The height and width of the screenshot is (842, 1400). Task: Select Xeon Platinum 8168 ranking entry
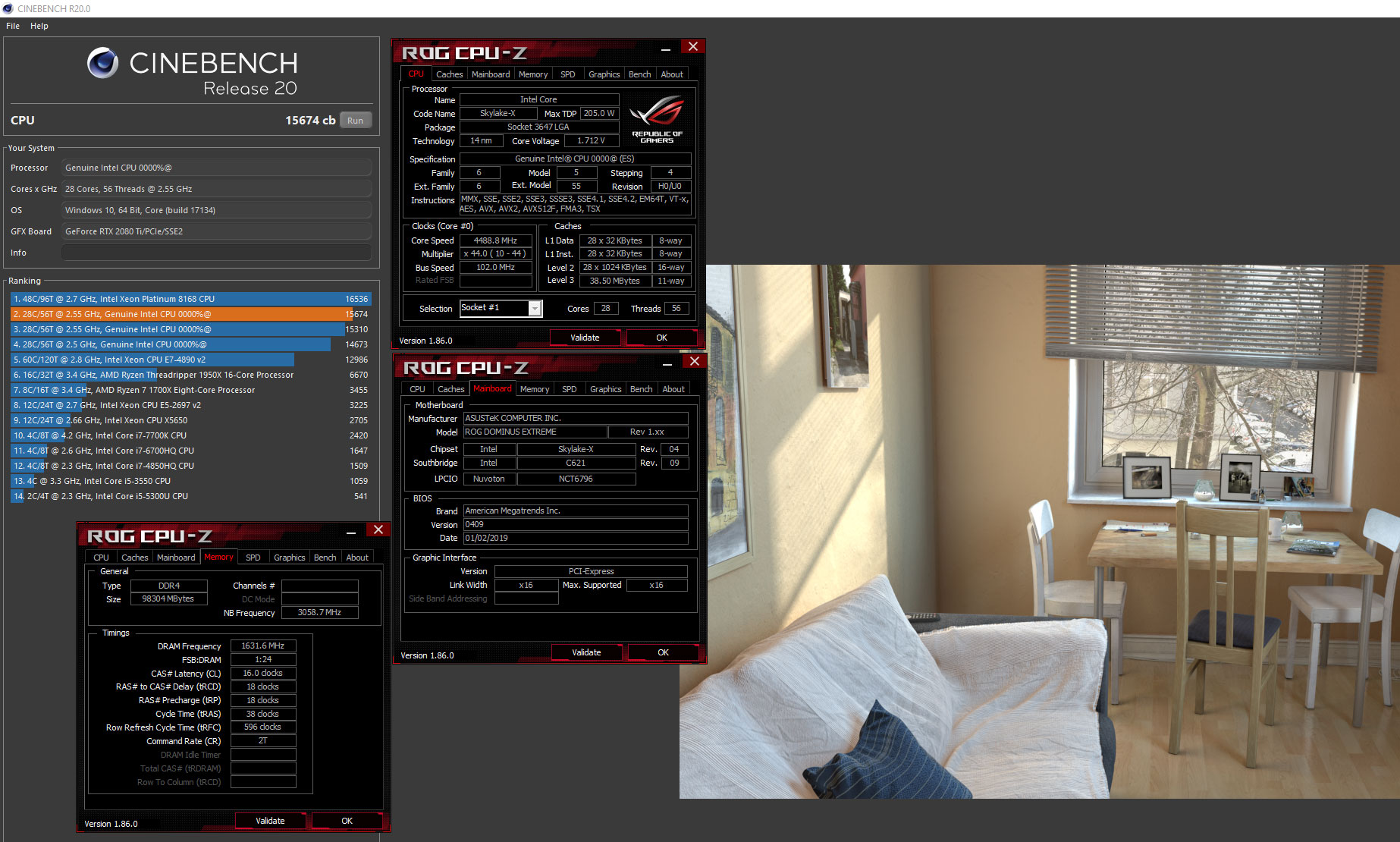pos(190,299)
